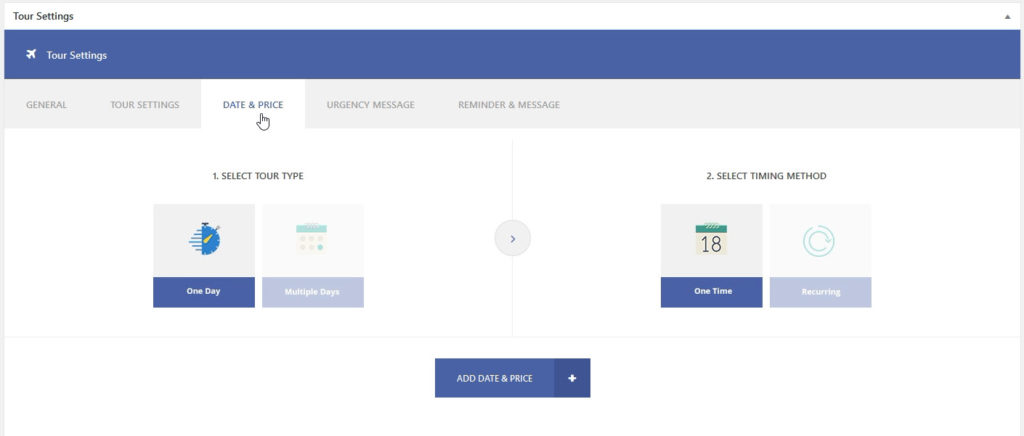
Task: Click the Tour Settings blue header label
Action: pyautogui.click(x=76, y=55)
